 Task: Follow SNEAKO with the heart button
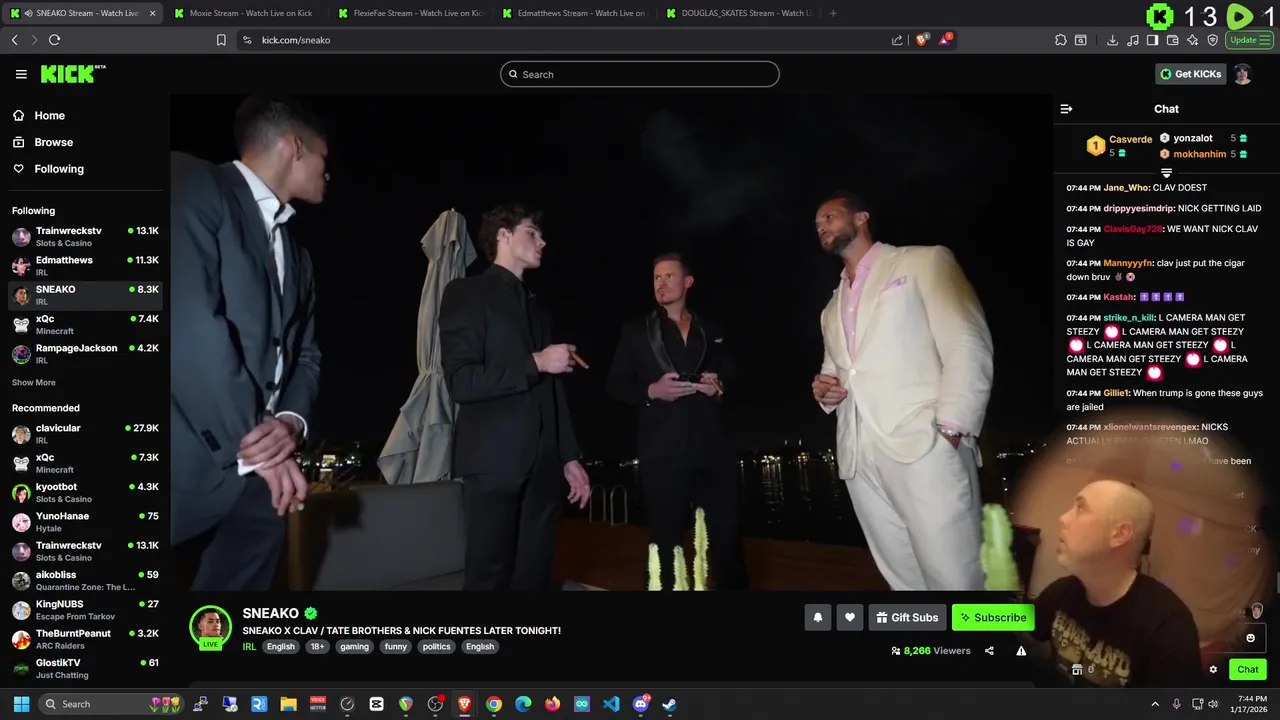850,618
